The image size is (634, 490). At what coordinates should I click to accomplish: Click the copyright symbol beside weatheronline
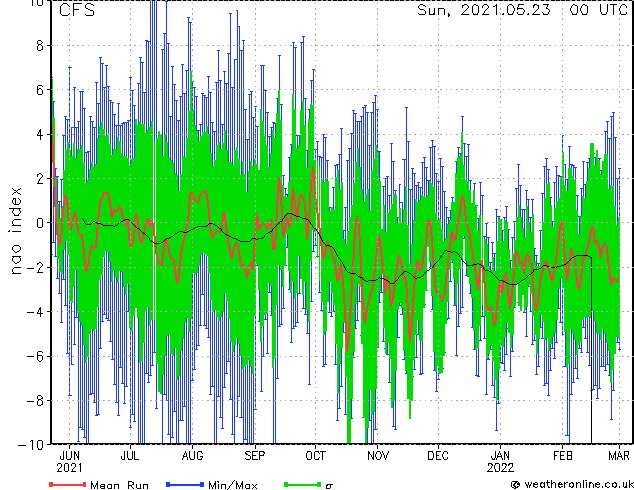[515, 485]
